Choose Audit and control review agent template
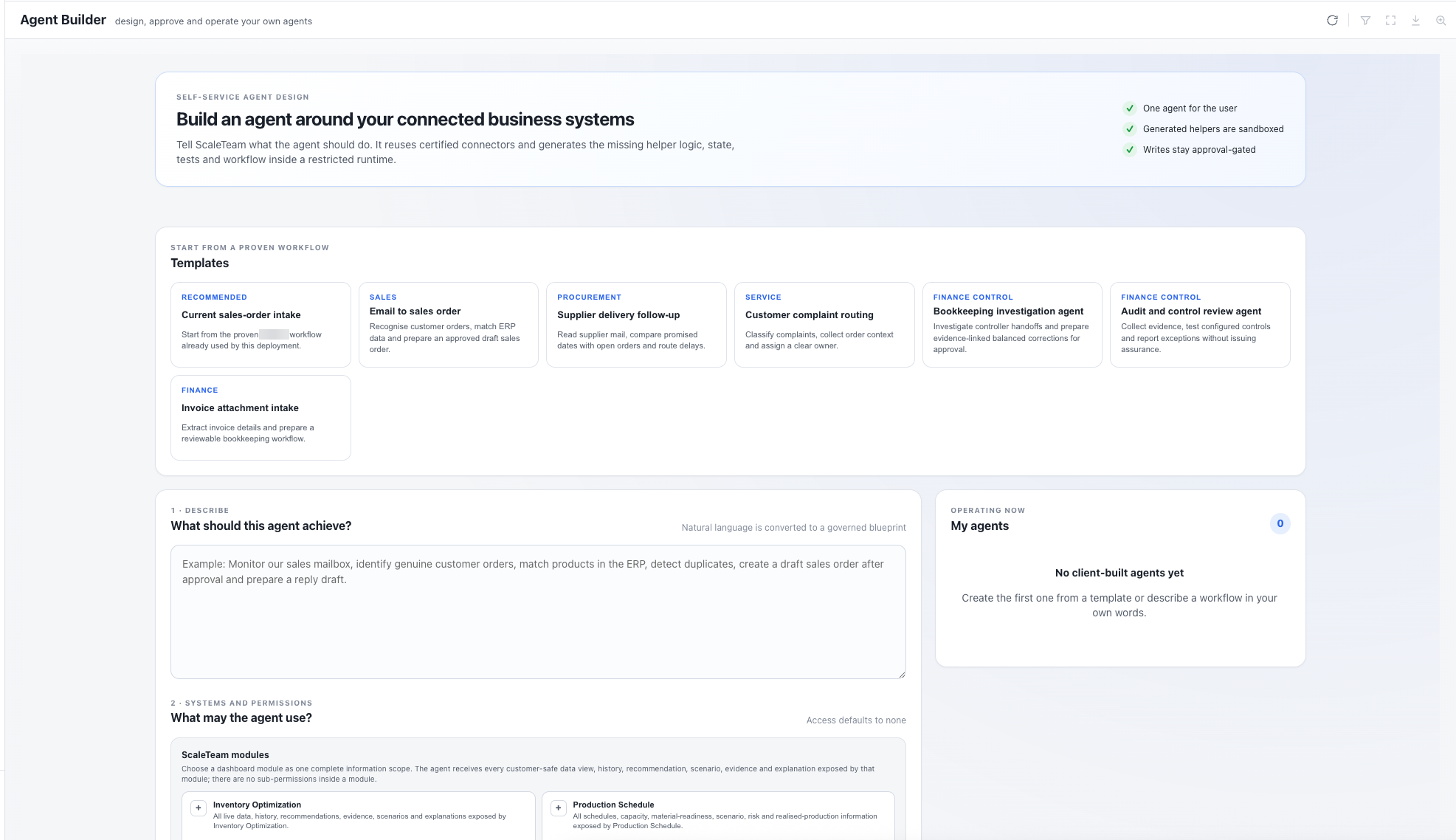The height and width of the screenshot is (840, 1456). tap(1200, 325)
